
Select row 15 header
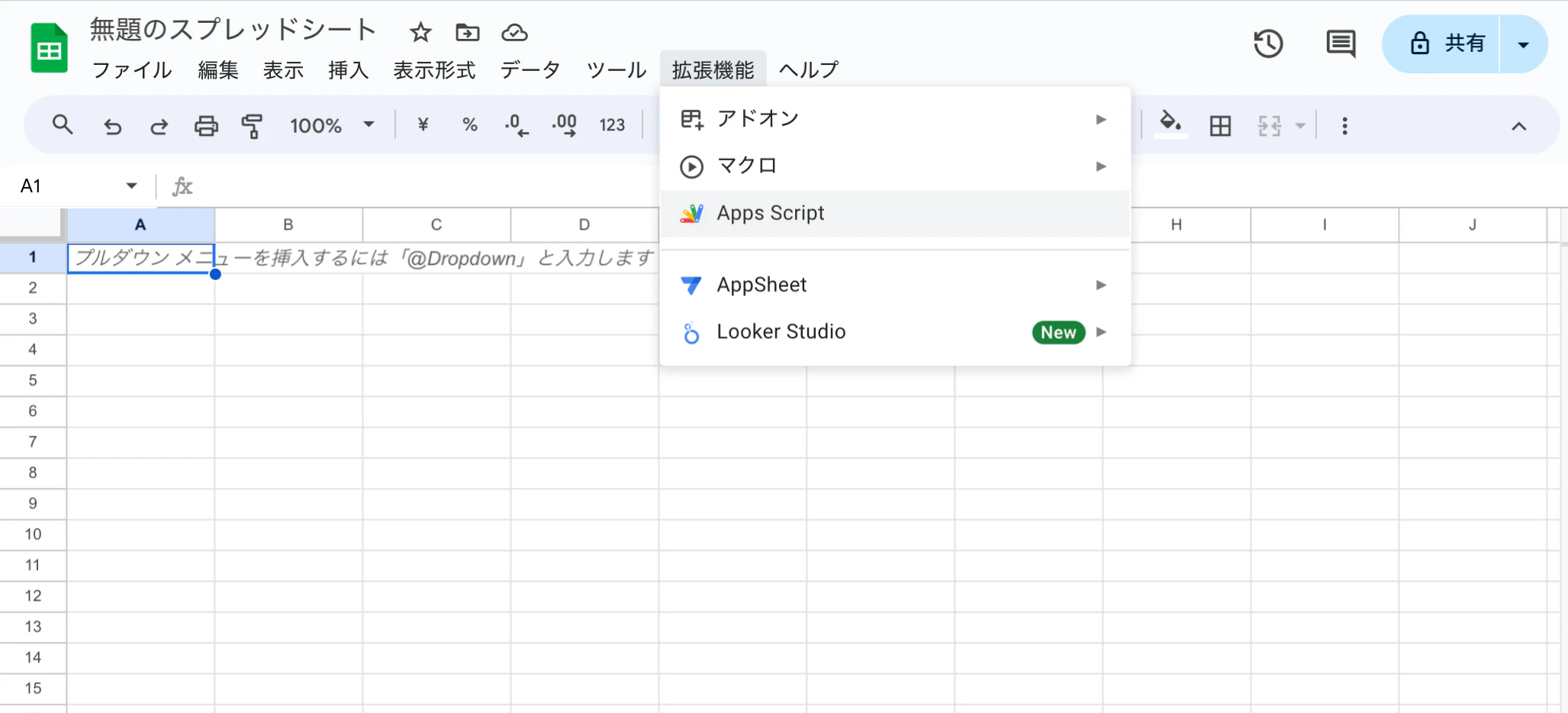33,689
